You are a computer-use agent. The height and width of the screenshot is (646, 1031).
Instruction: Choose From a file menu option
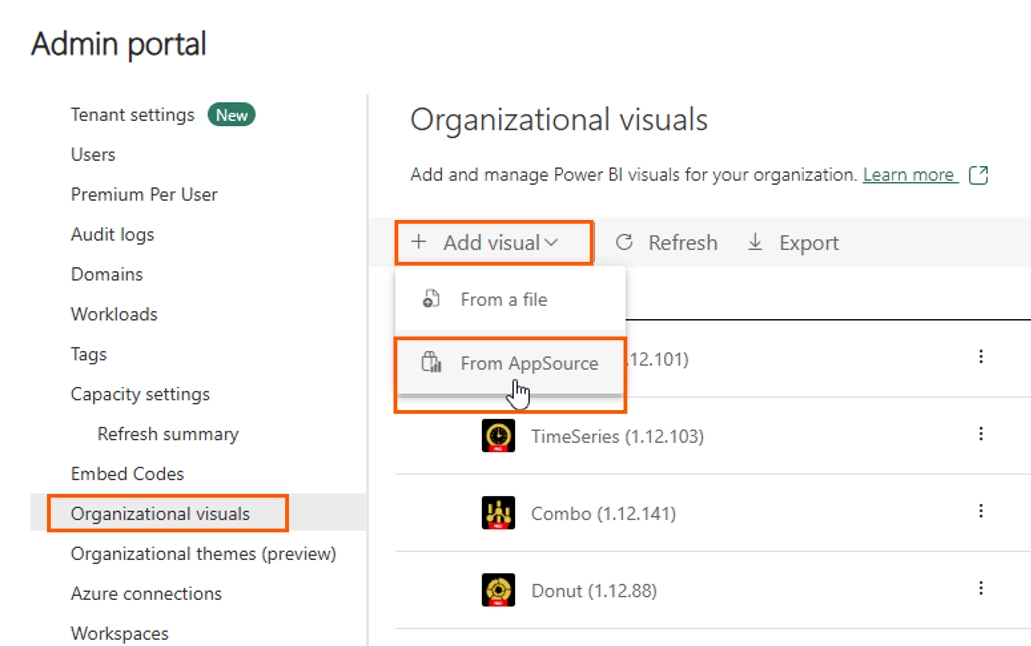[510, 299]
